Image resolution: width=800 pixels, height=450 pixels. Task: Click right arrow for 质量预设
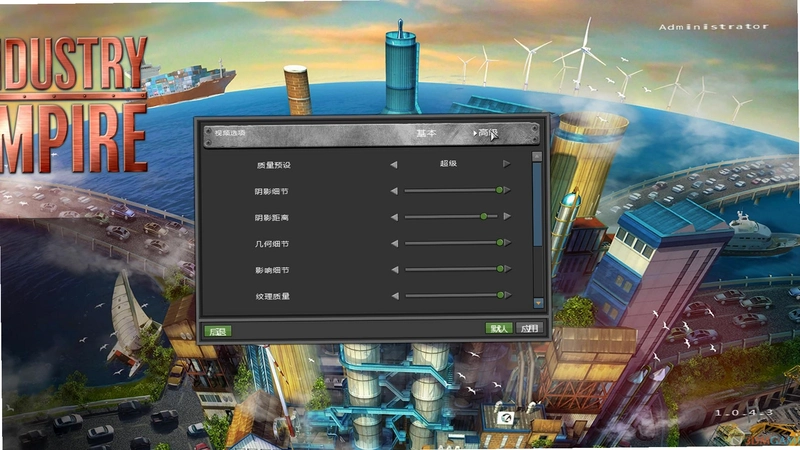point(506,164)
